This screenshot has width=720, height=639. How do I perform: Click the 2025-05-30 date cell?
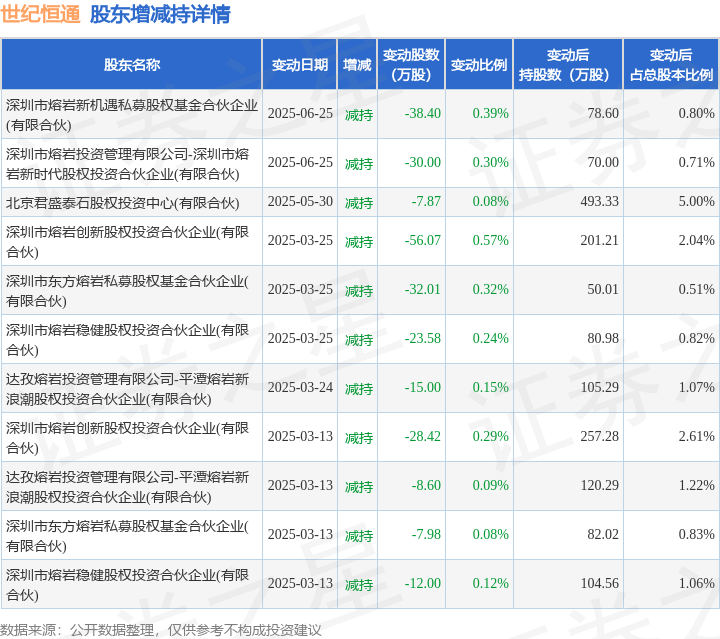point(300,202)
